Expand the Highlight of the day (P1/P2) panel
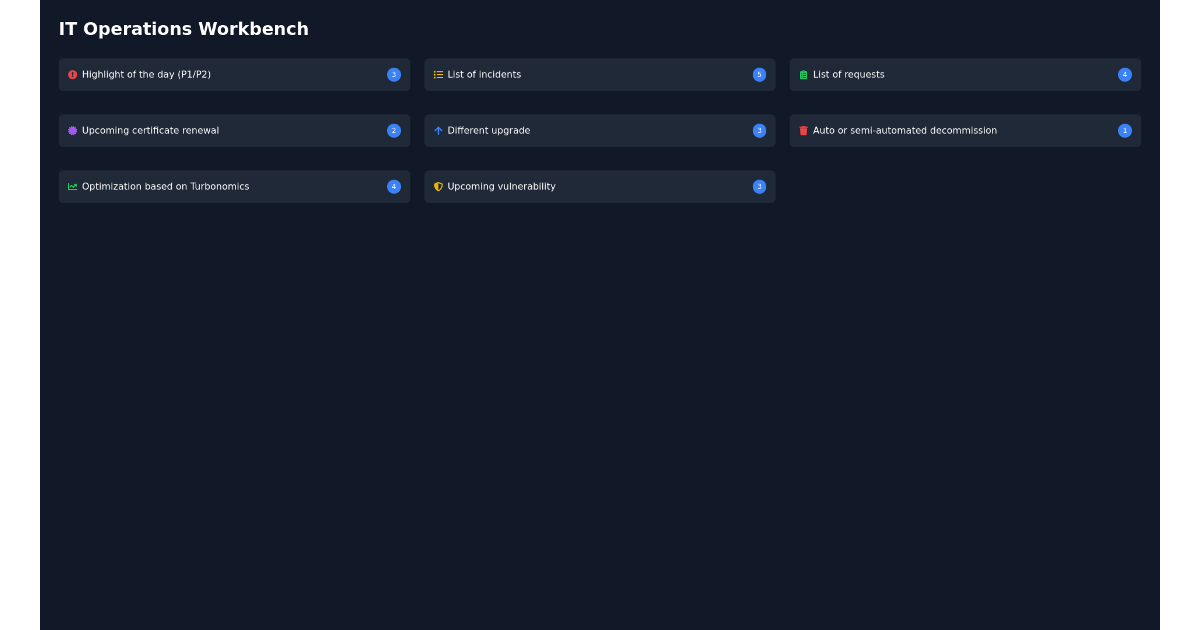 [x=234, y=74]
